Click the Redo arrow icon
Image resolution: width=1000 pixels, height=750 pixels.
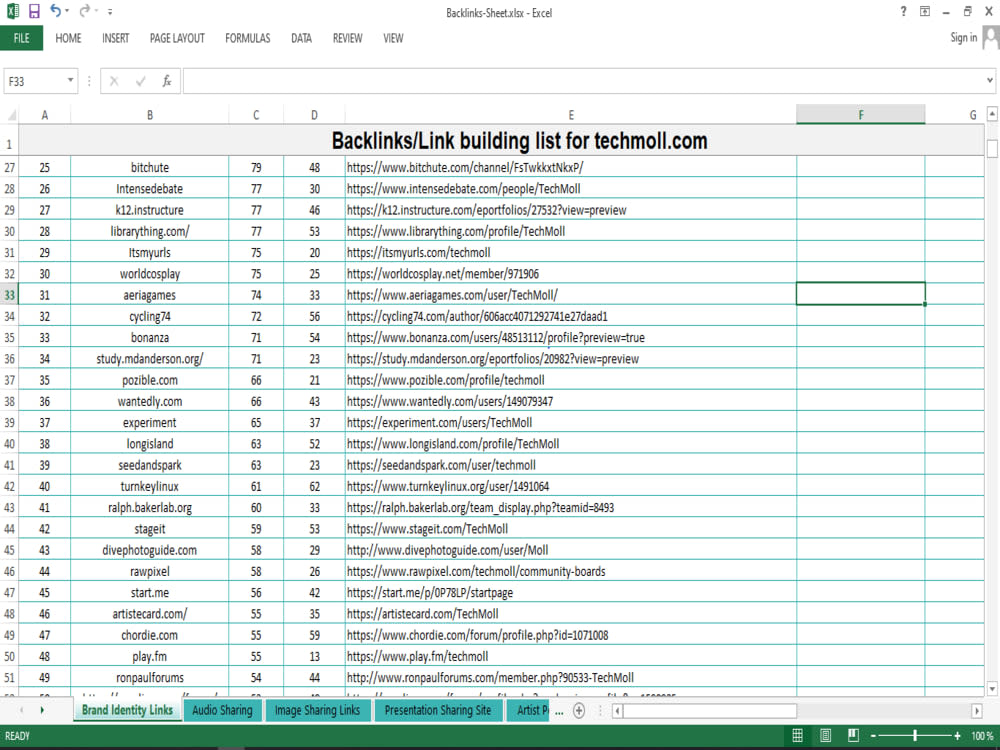85,11
